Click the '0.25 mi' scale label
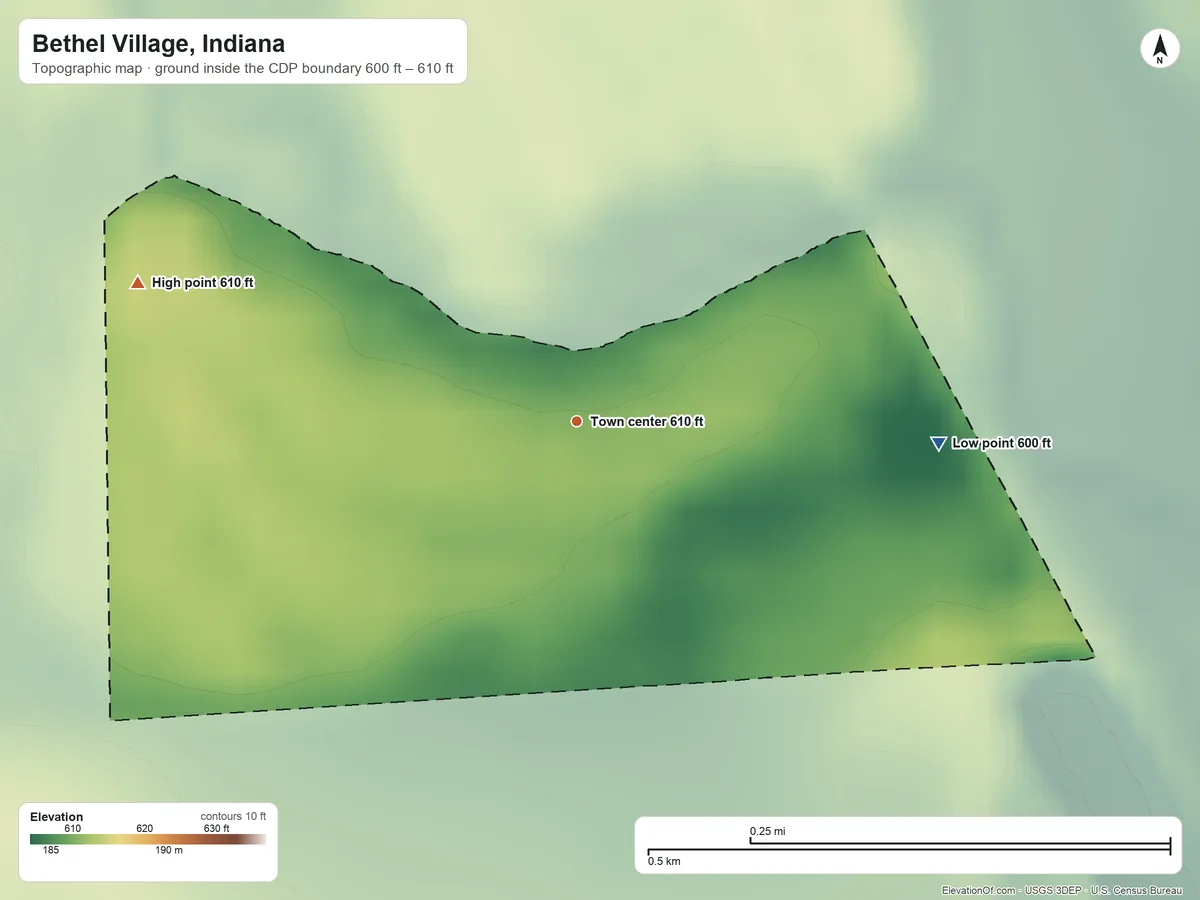The image size is (1200, 900). pyautogui.click(x=768, y=831)
